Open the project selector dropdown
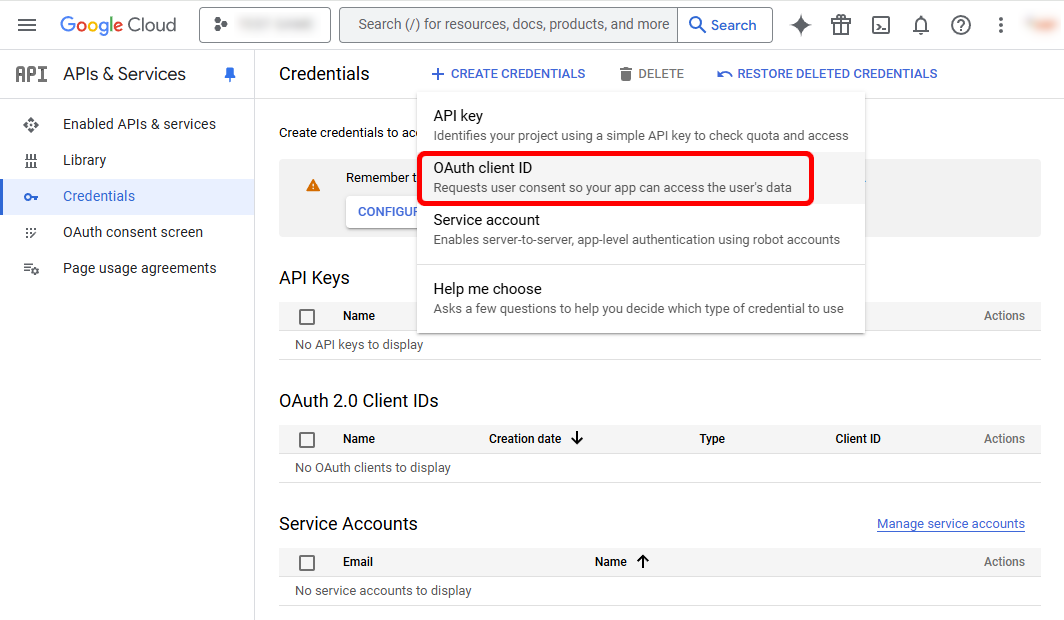Viewport: 1064px width, 620px height. point(265,25)
